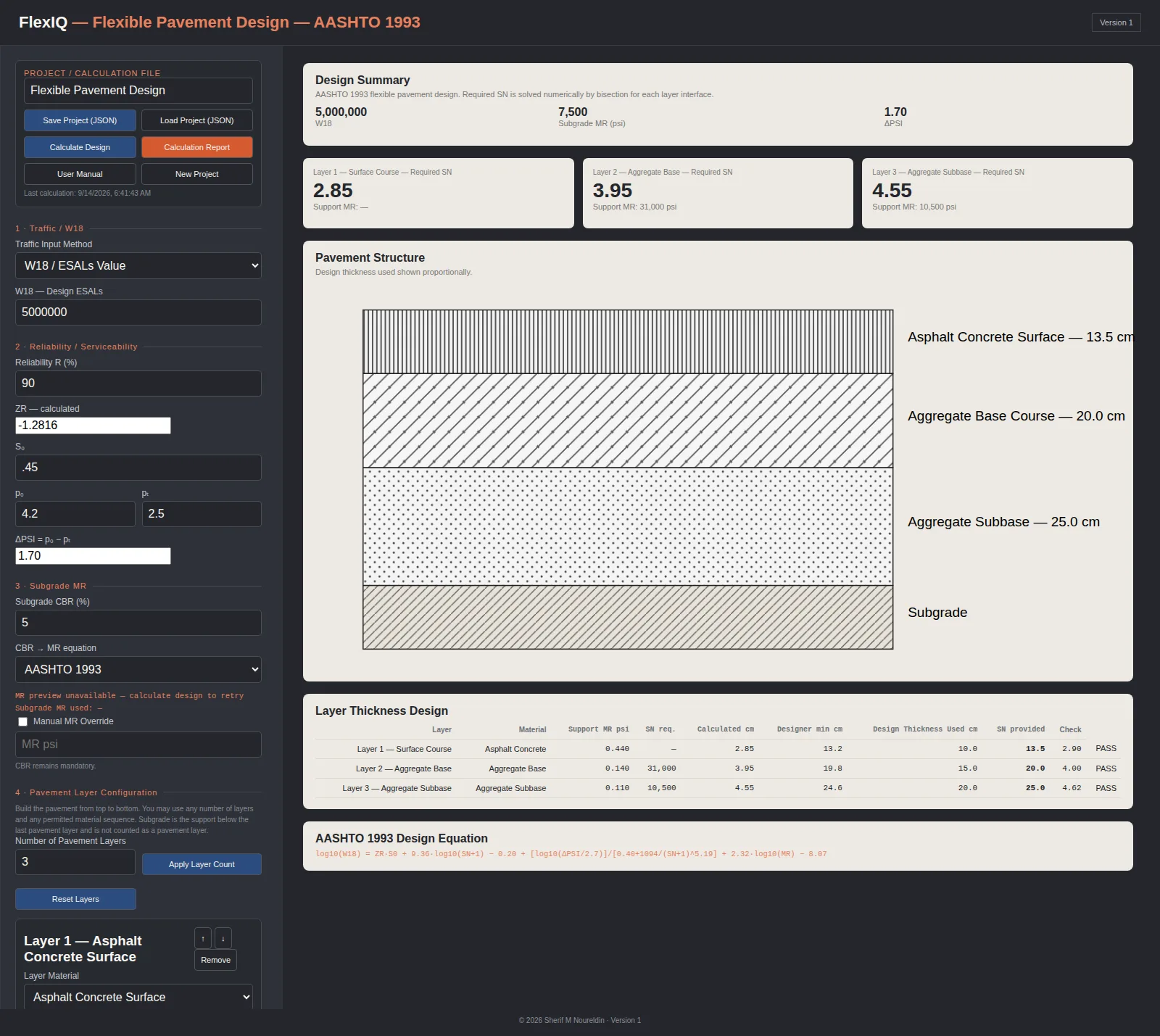Image resolution: width=1160 pixels, height=1036 pixels.
Task: Click FlexIQ app title
Action: [x=43, y=22]
